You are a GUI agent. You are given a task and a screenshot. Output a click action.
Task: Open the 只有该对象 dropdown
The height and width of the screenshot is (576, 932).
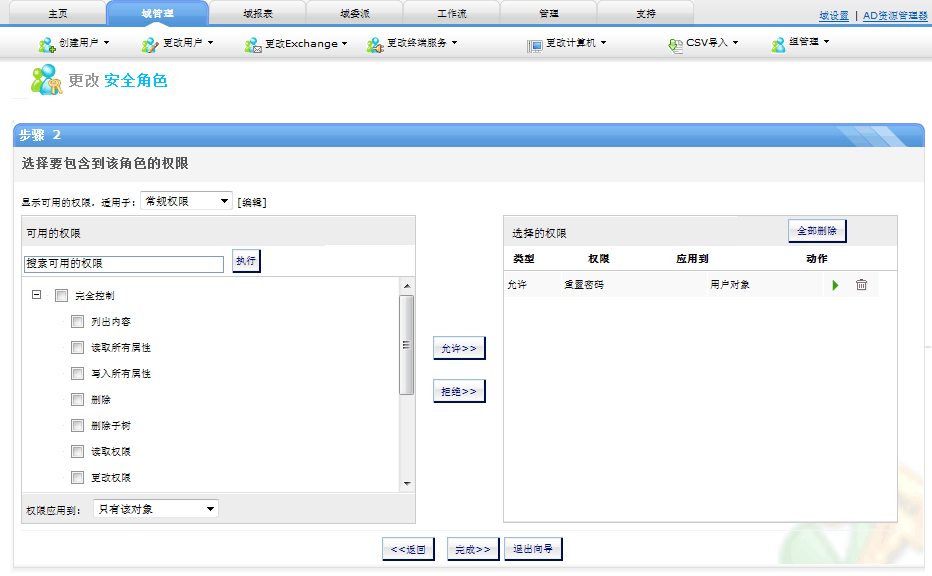(x=156, y=509)
